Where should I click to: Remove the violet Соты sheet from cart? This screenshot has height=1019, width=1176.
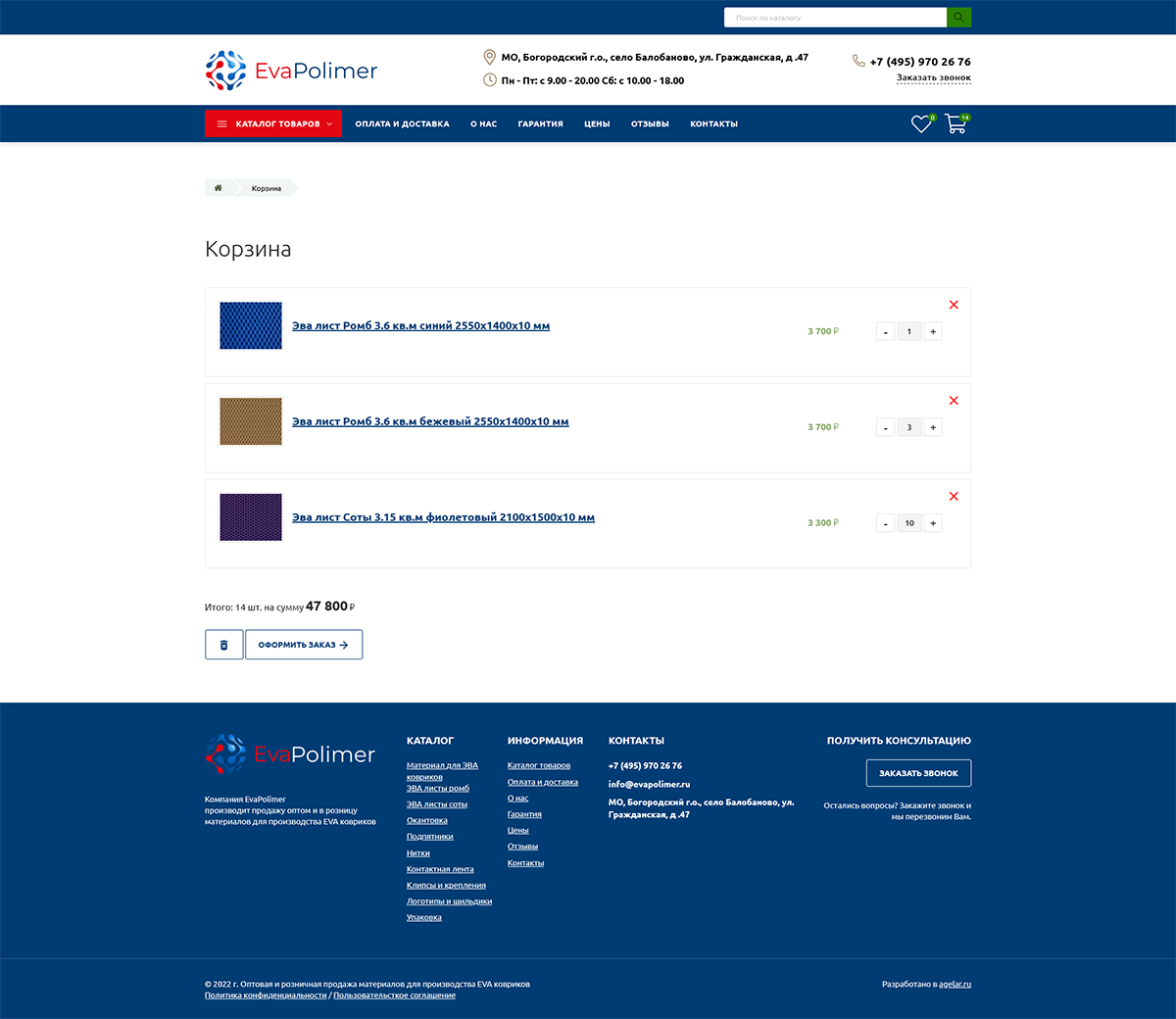coord(954,497)
